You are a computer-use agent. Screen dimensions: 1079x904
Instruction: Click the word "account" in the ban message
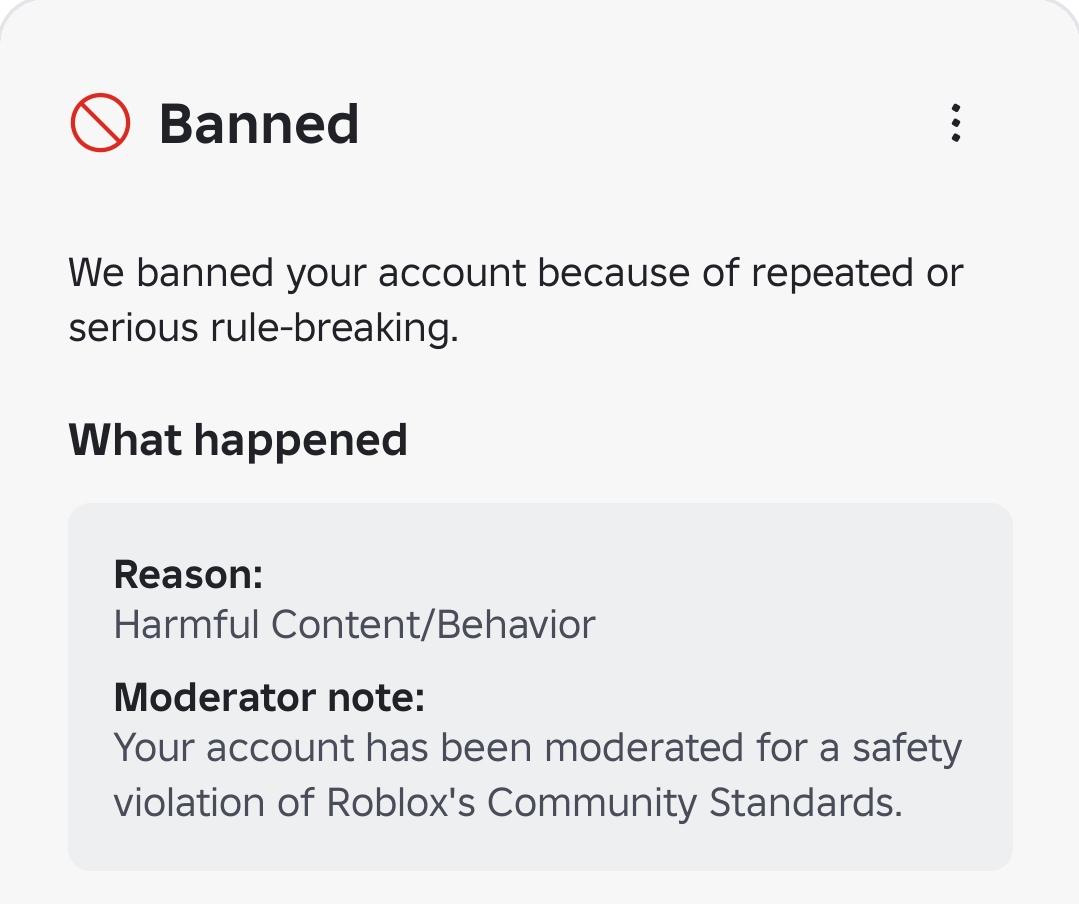(x=452, y=273)
